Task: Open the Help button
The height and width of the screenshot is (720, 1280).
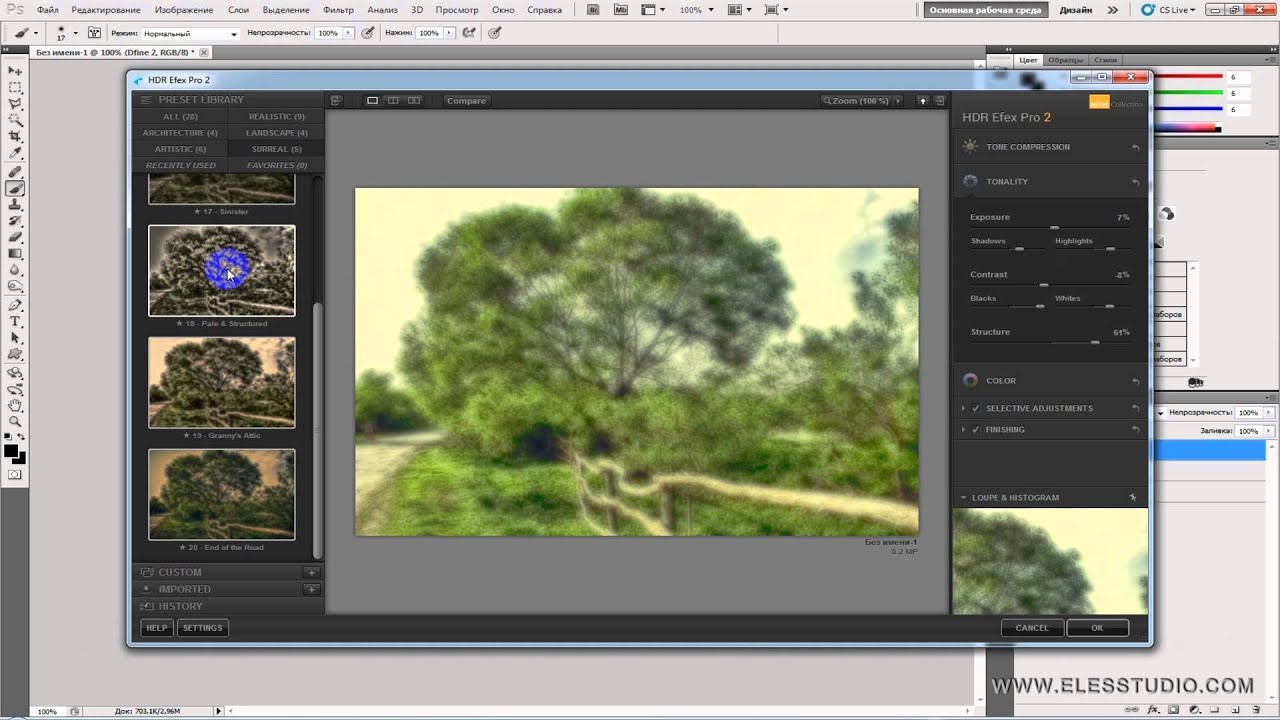Action: pyautogui.click(x=157, y=628)
